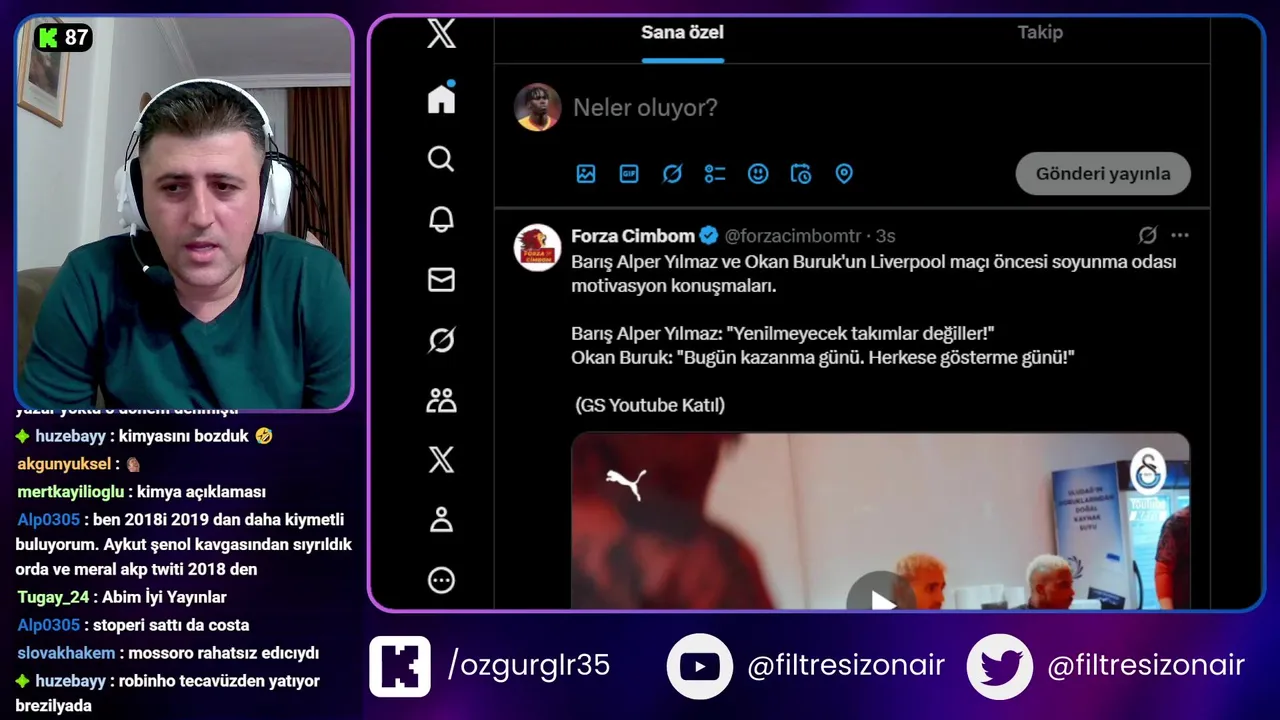Click Forza Cimbom profile avatar
This screenshot has height=720, width=1280.
(x=537, y=248)
